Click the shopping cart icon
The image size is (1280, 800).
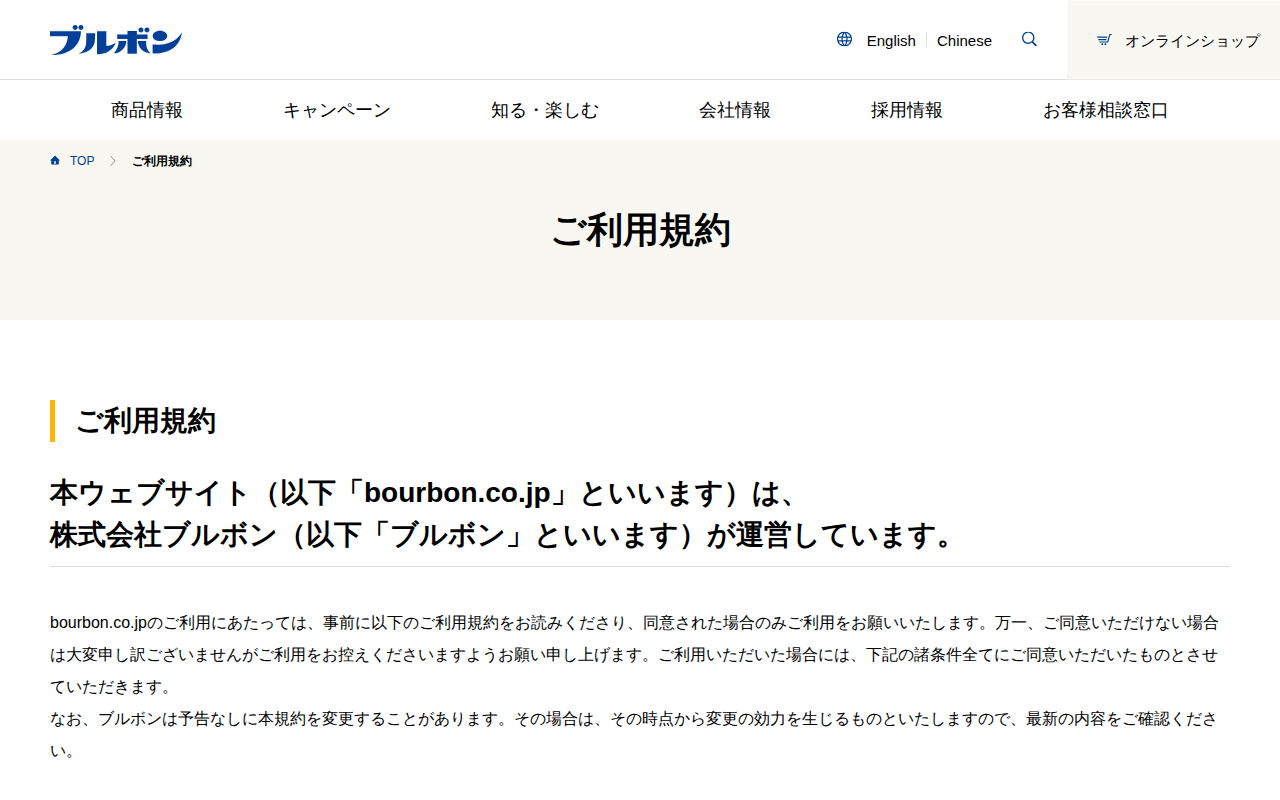pos(1104,40)
